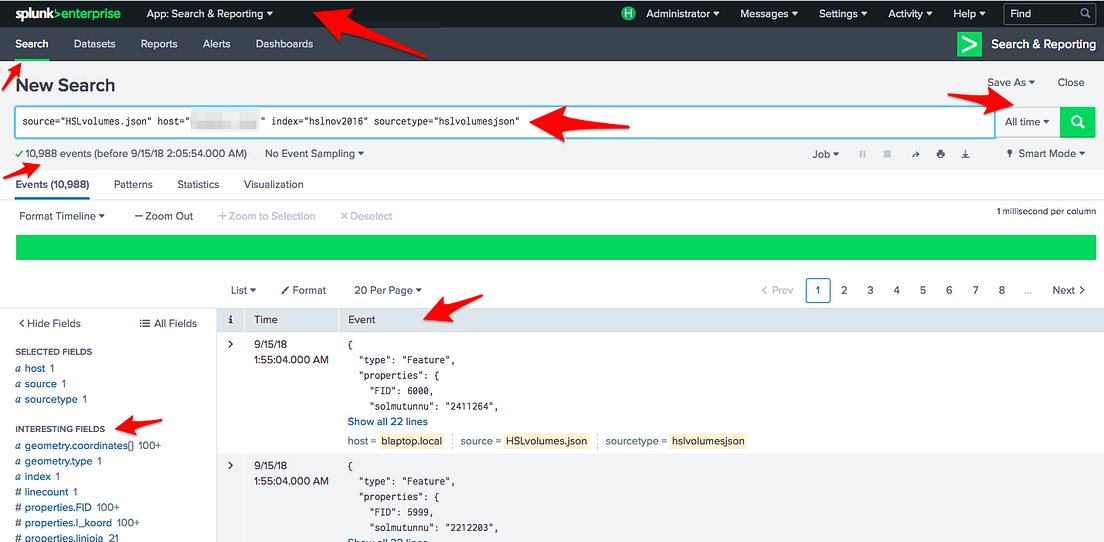1104x542 pixels.
Task: Open the Settings menu
Action: 843,13
